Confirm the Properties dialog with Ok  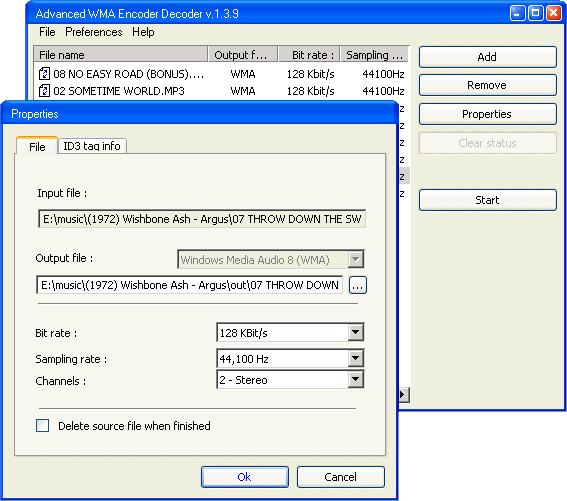[x=245, y=477]
